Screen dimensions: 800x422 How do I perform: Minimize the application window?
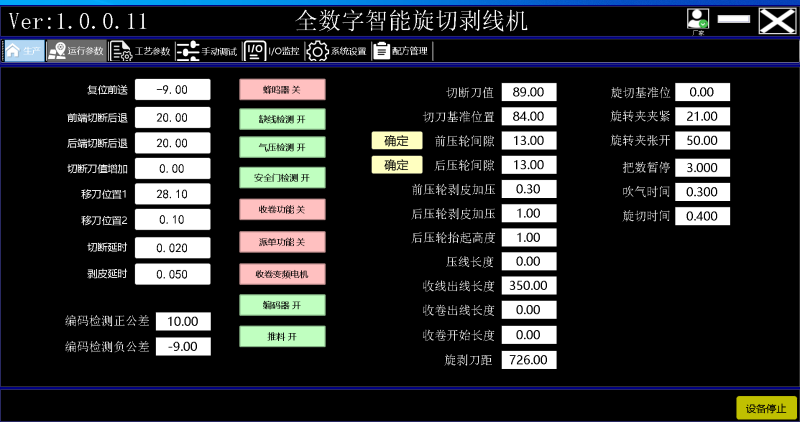click(x=733, y=19)
